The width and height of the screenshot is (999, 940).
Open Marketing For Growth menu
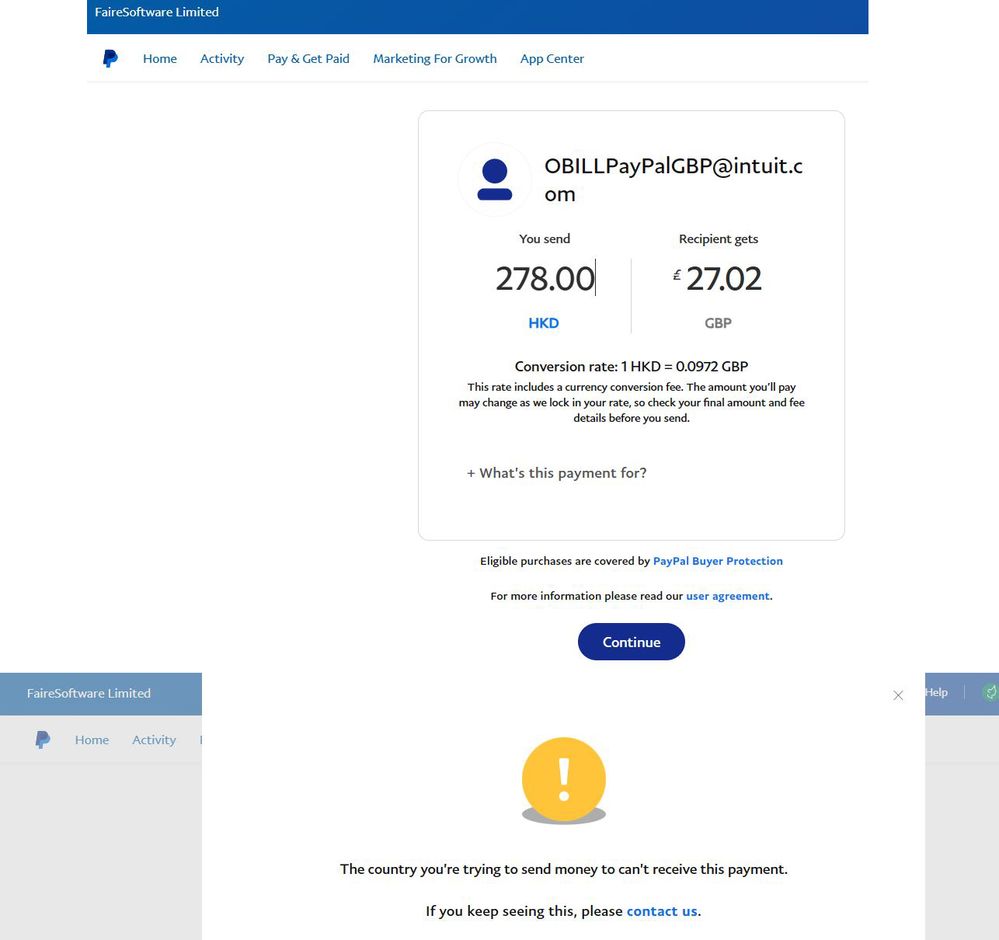tap(435, 59)
